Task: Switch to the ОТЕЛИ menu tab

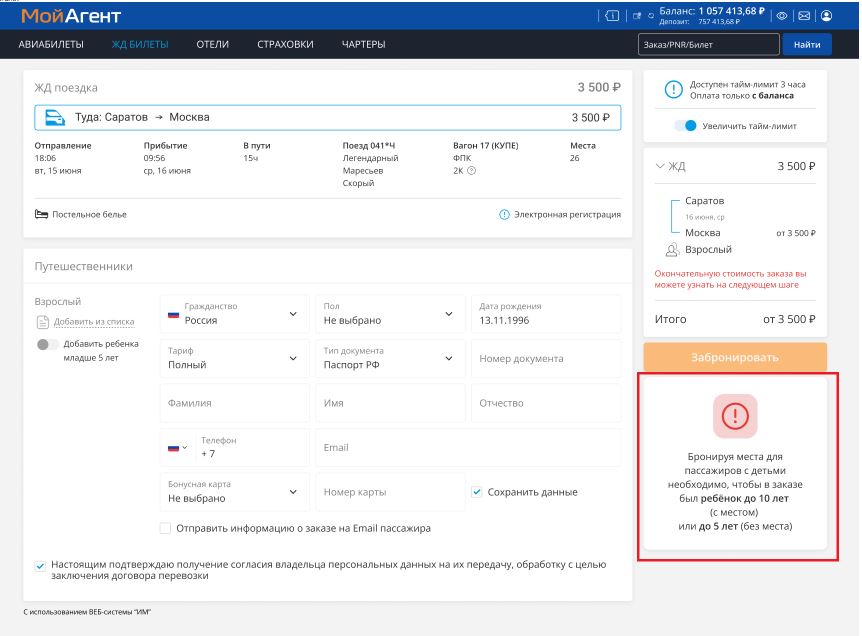Action: [x=212, y=44]
